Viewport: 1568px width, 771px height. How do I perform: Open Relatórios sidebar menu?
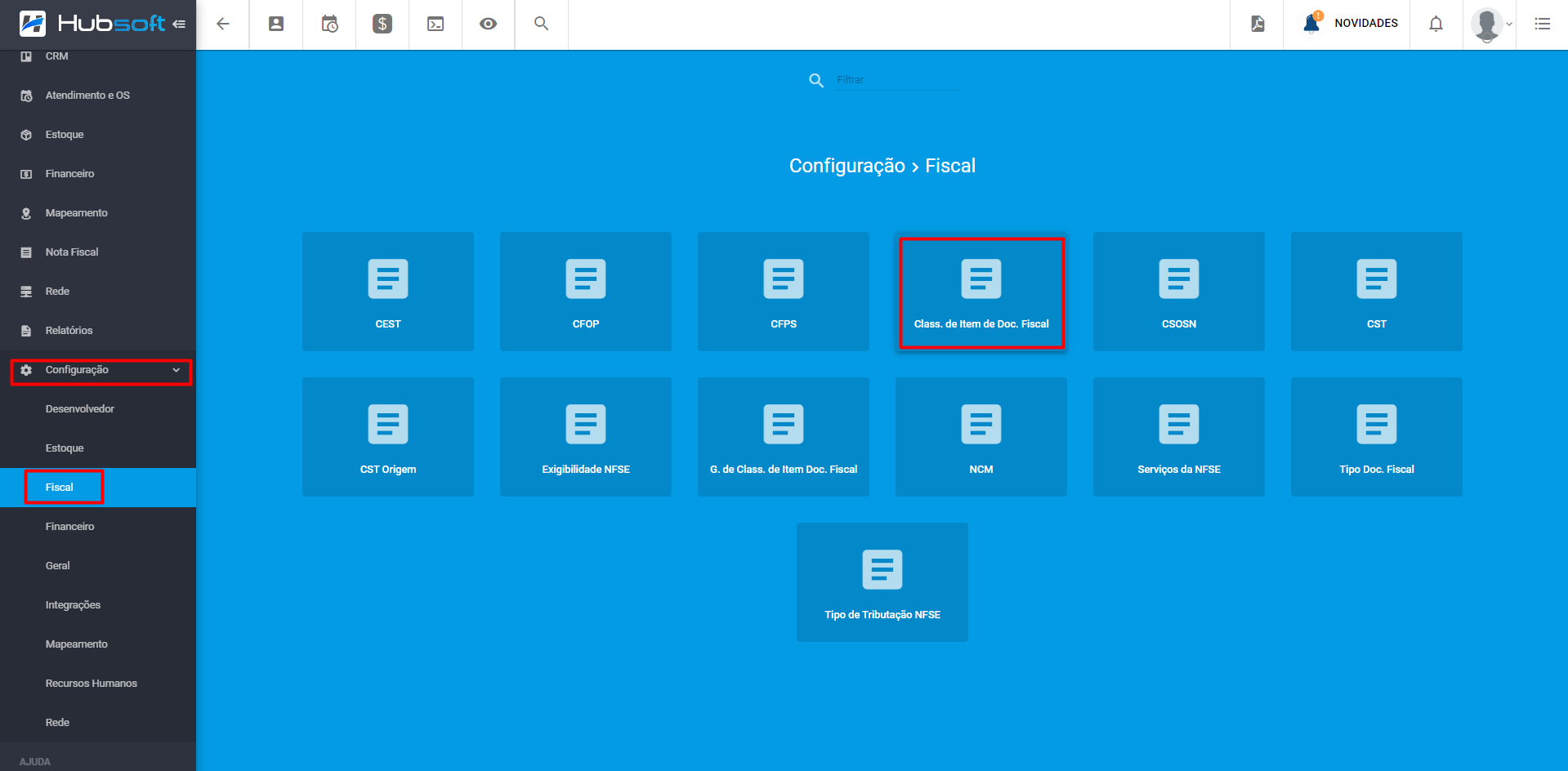tap(98, 331)
